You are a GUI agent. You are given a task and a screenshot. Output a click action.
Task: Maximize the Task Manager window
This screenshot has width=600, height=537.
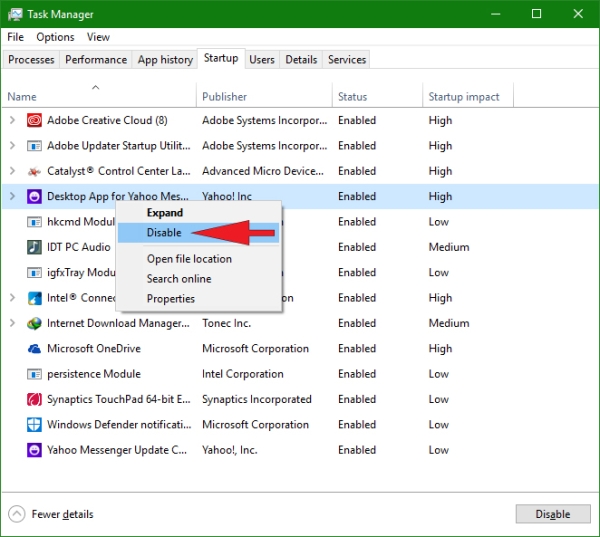pos(536,14)
